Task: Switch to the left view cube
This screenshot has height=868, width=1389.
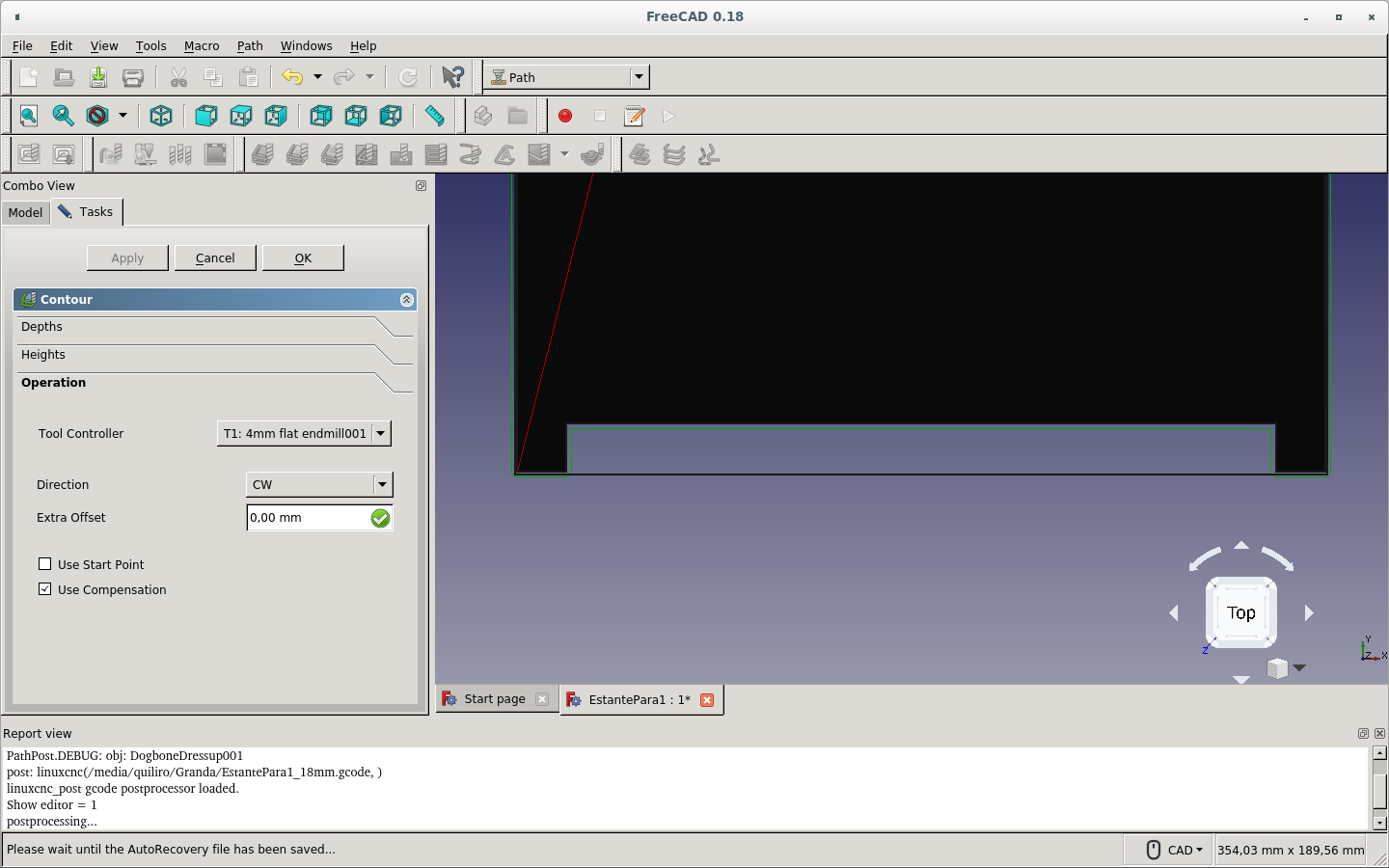Action: pyautogui.click(x=391, y=116)
